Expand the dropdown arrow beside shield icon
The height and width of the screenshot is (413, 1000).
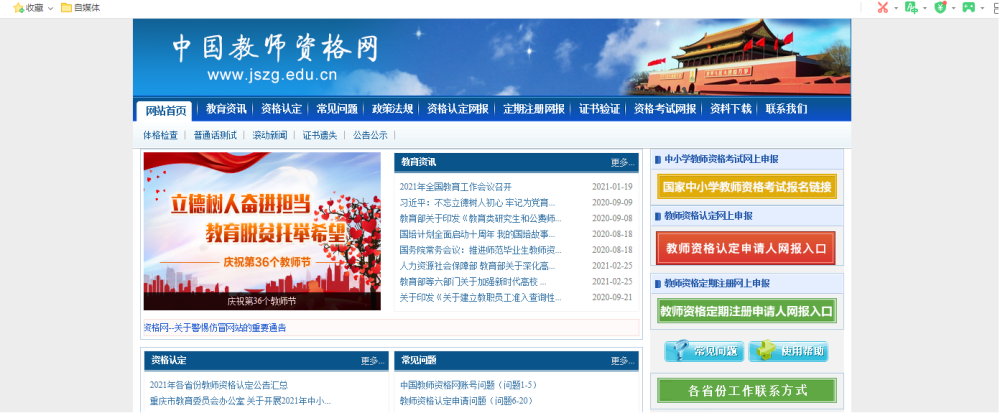click(953, 8)
